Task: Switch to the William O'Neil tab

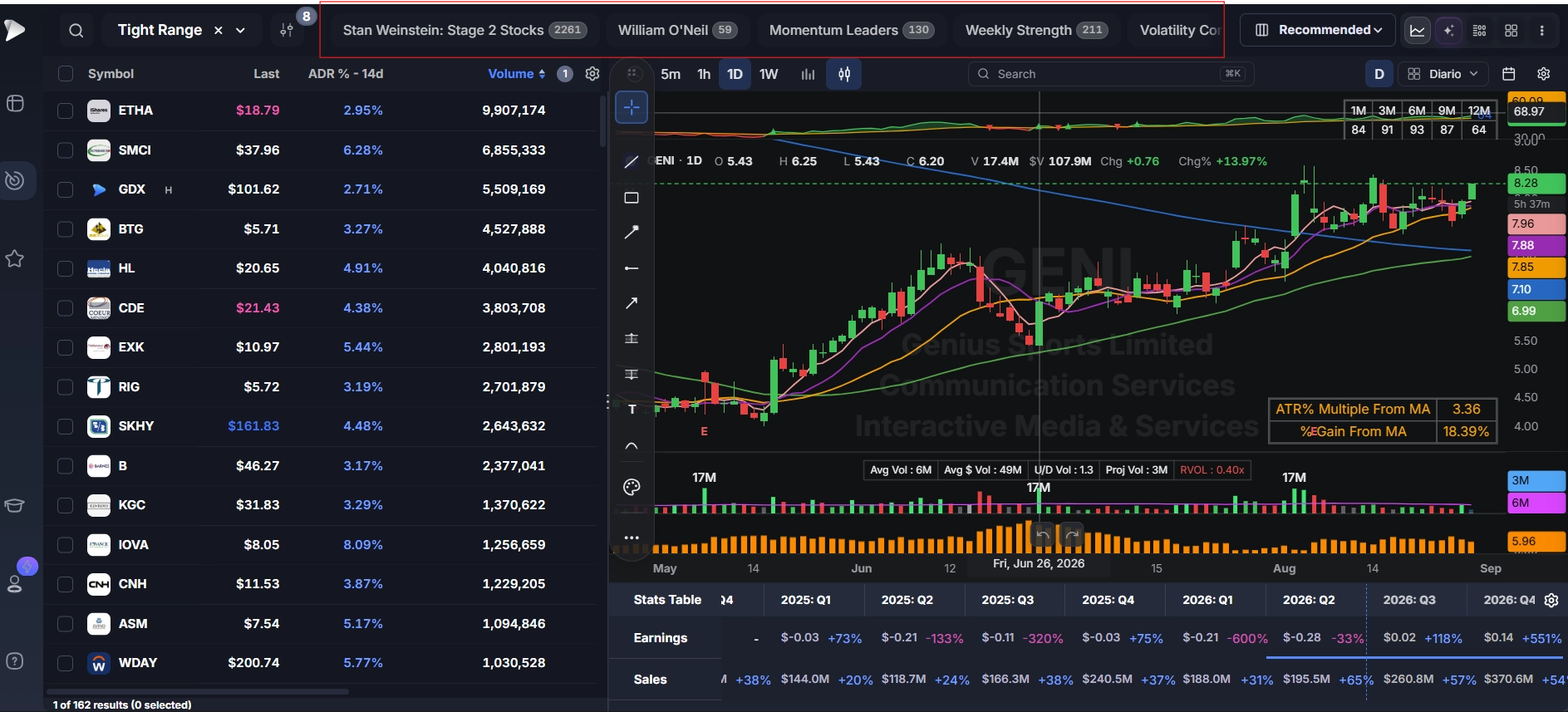Action: [x=676, y=30]
